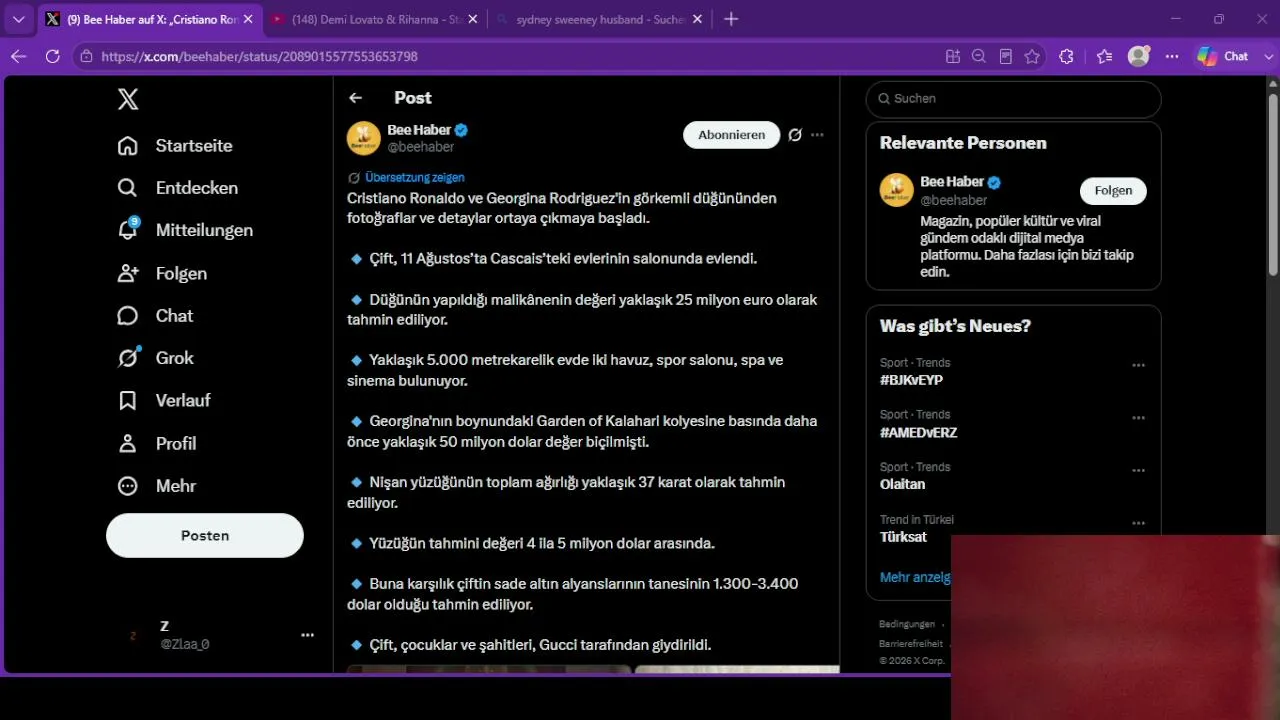Open the #BJKvEYP trend

tap(911, 380)
